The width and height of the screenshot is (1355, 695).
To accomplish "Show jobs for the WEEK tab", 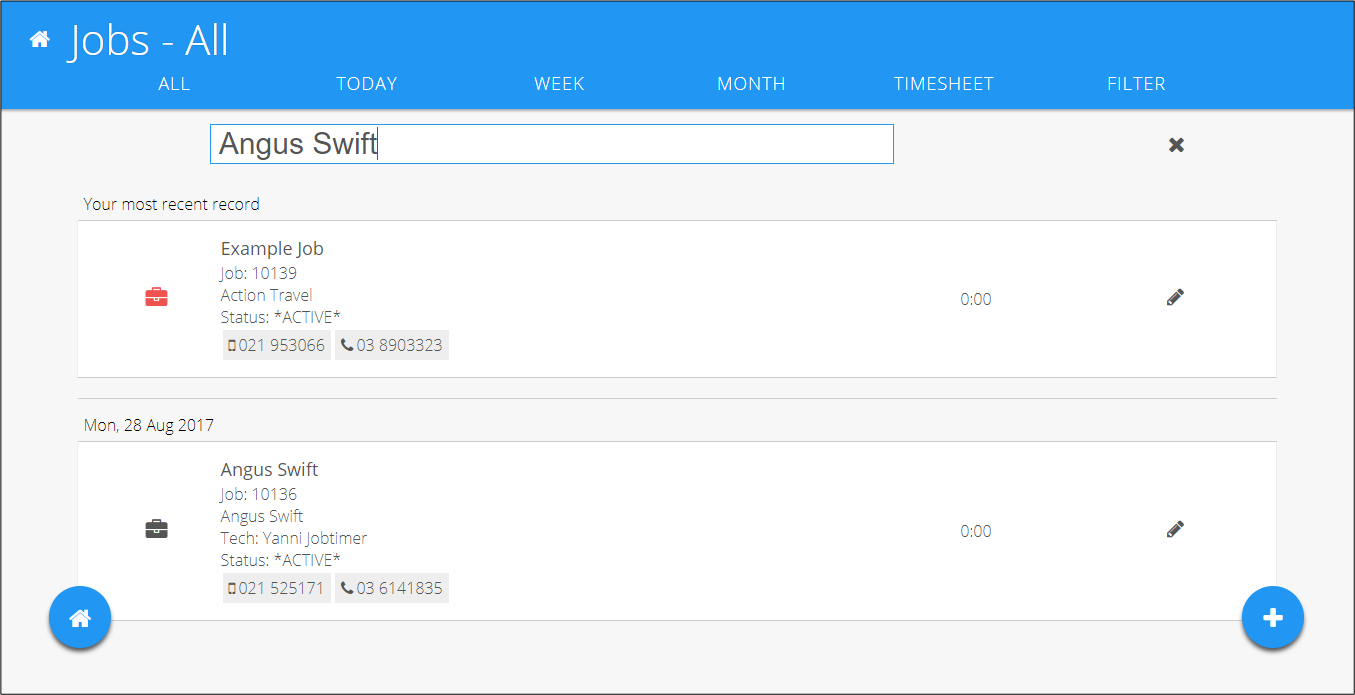I will [559, 84].
